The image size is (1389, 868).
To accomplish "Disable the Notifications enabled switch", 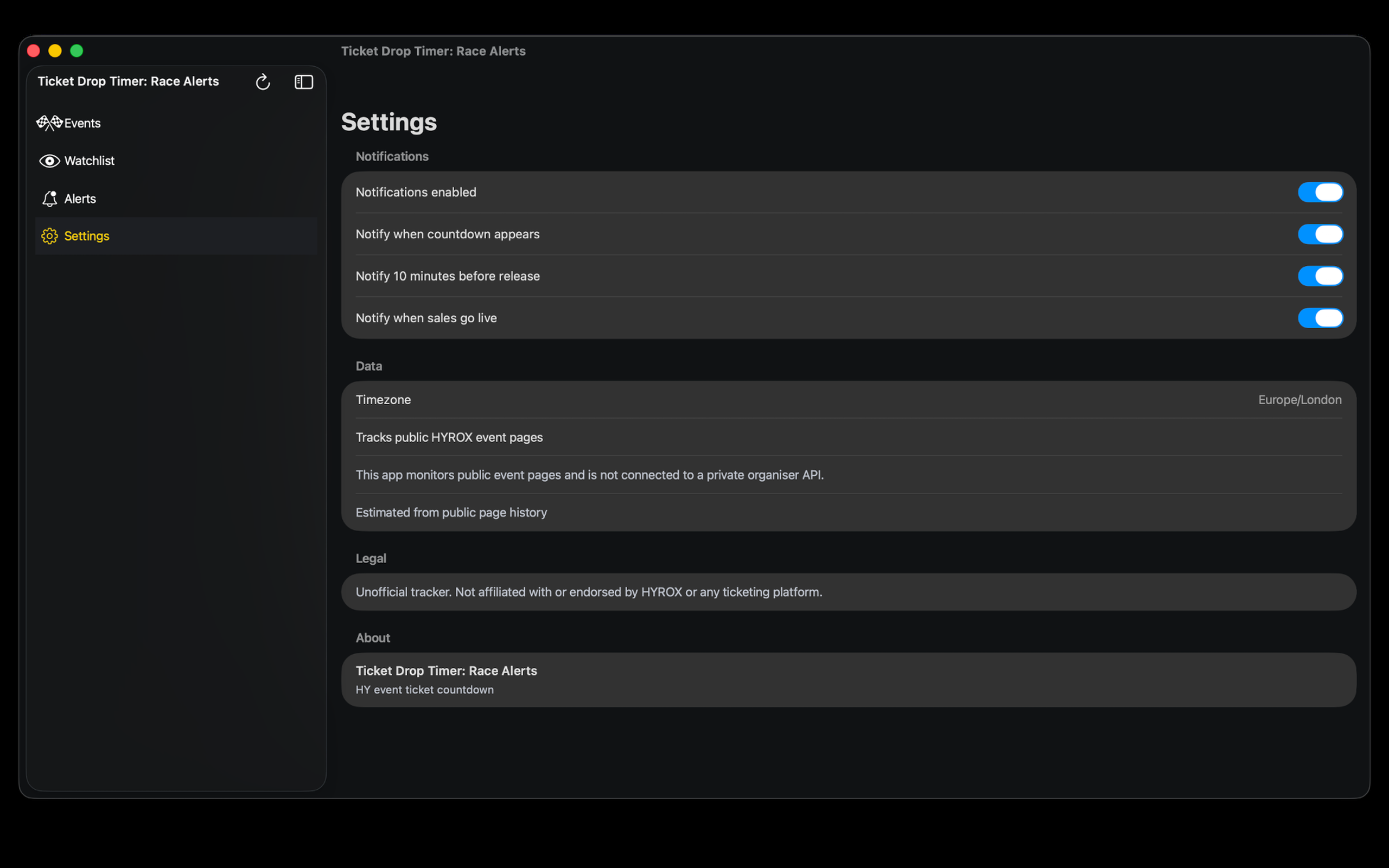I will (1320, 192).
